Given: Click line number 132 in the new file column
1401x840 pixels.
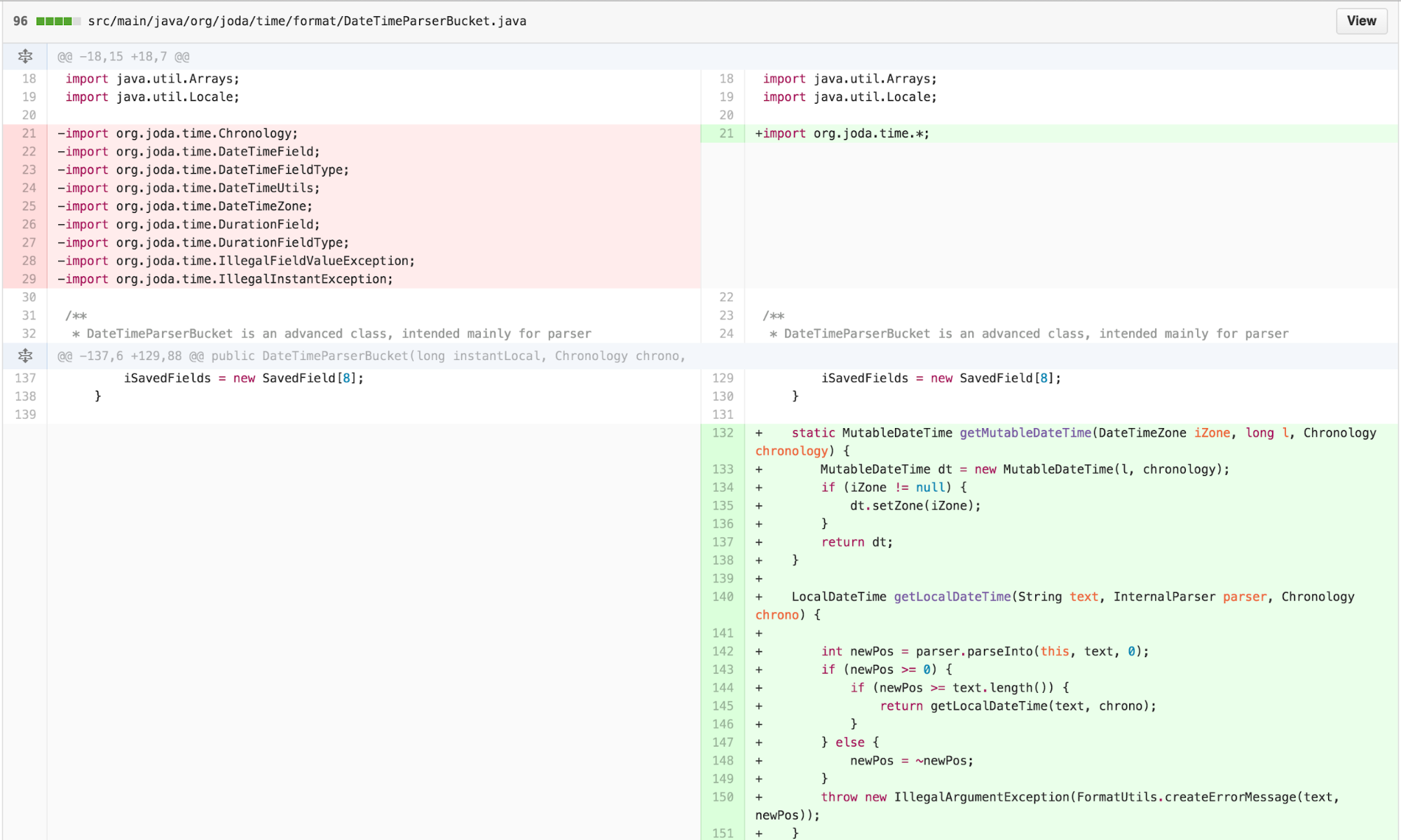Looking at the screenshot, I should click(723, 433).
